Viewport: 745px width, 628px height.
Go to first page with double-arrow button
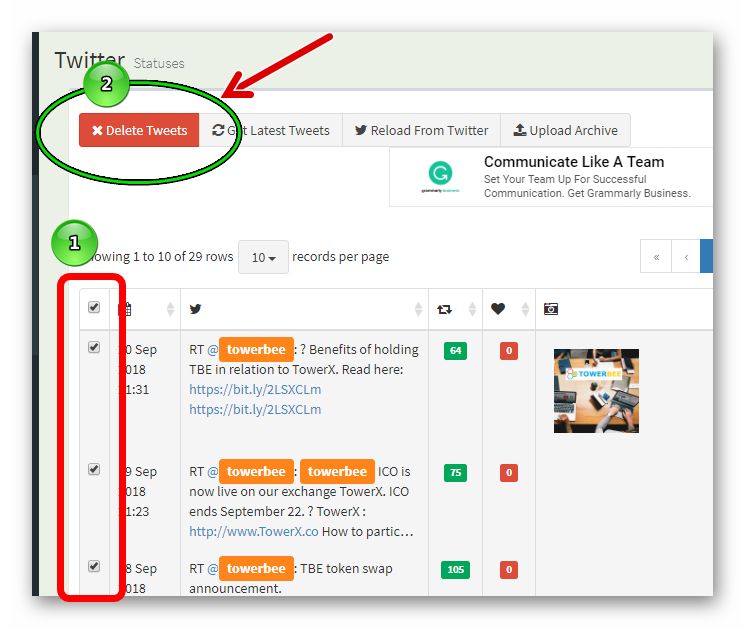pos(656,257)
